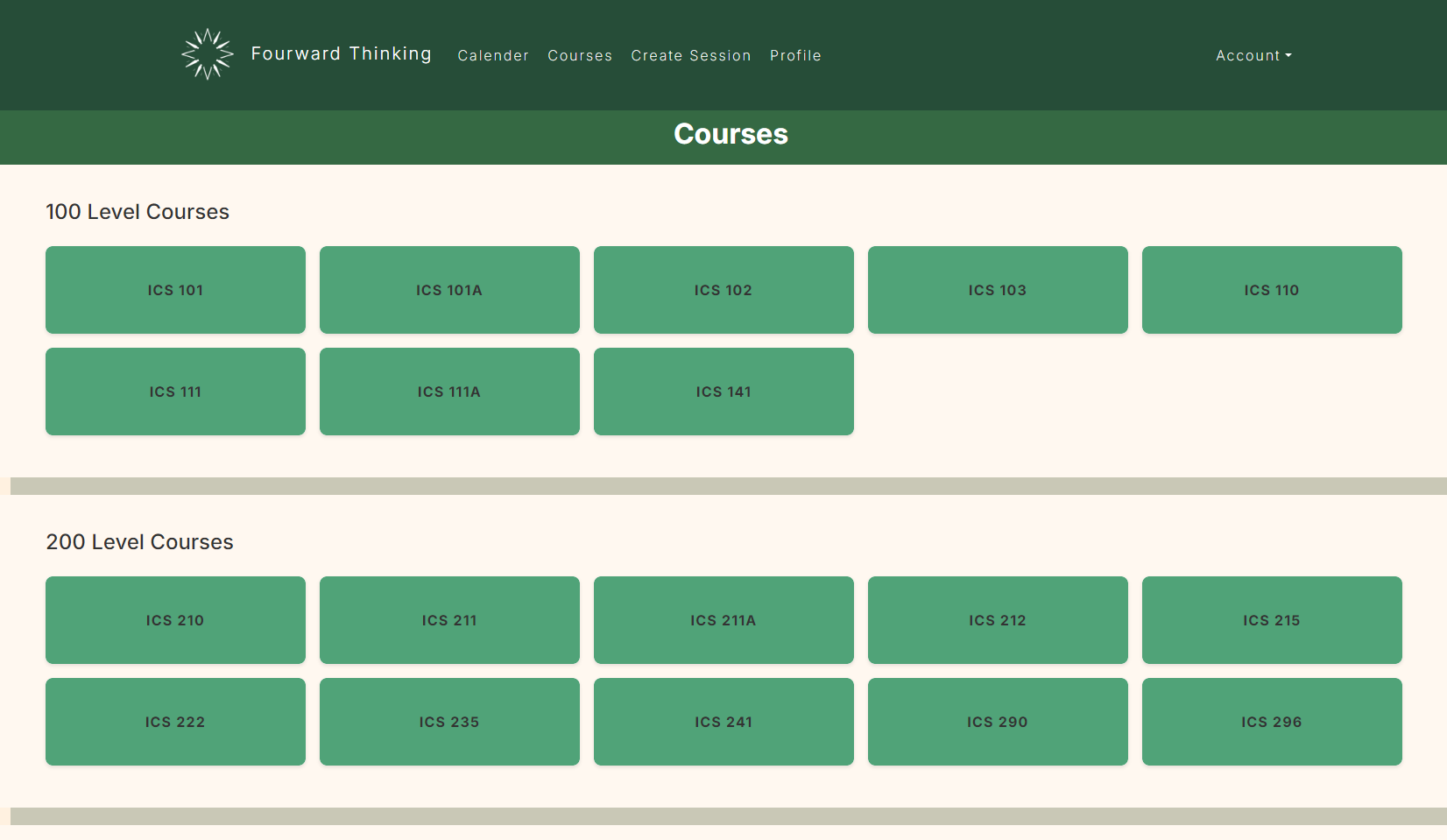Click the ICS 110 course card
Viewport: 1447px width, 840px height.
pyautogui.click(x=1271, y=290)
